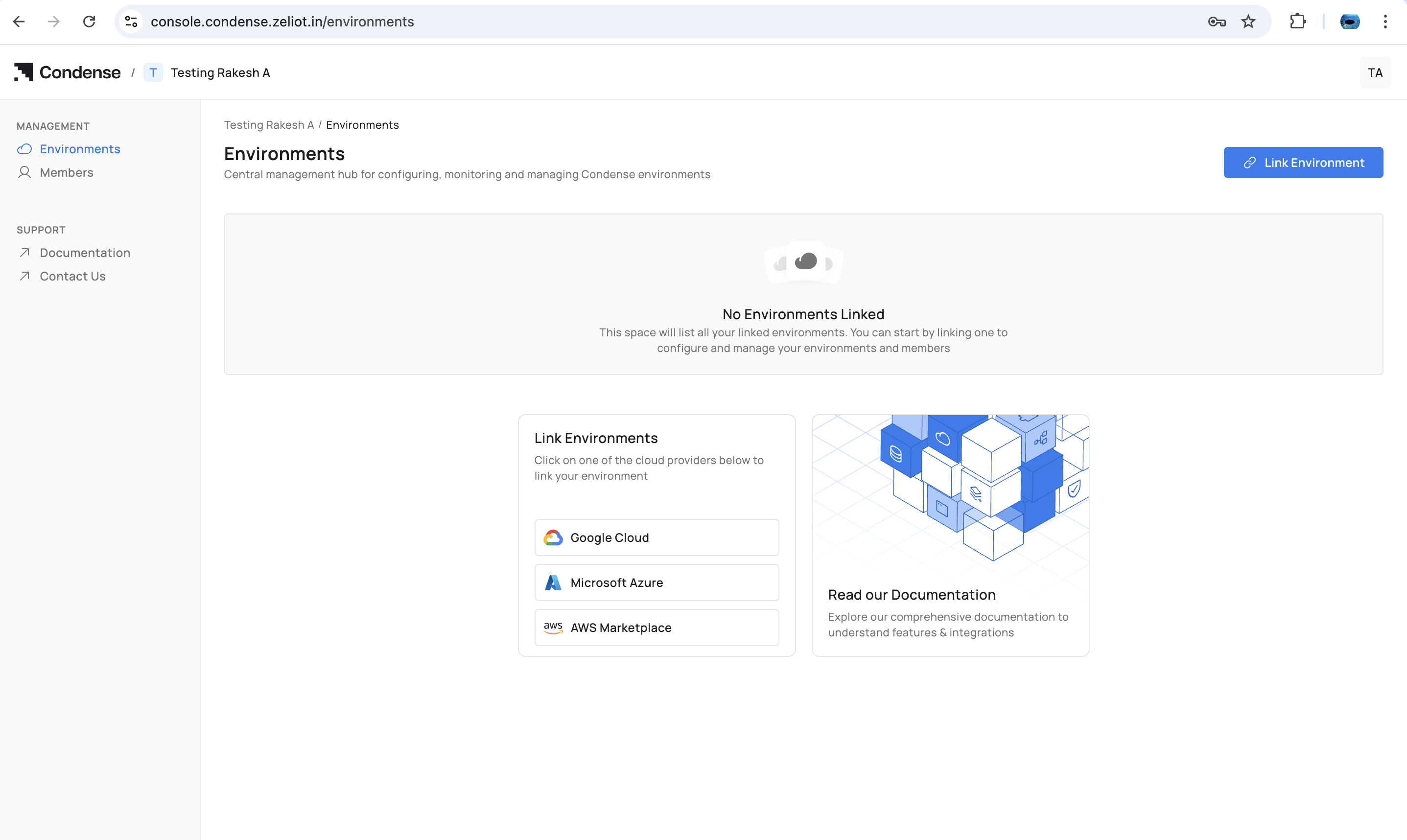This screenshot has height=840, width=1407.
Task: Reload the page
Action: (89, 22)
